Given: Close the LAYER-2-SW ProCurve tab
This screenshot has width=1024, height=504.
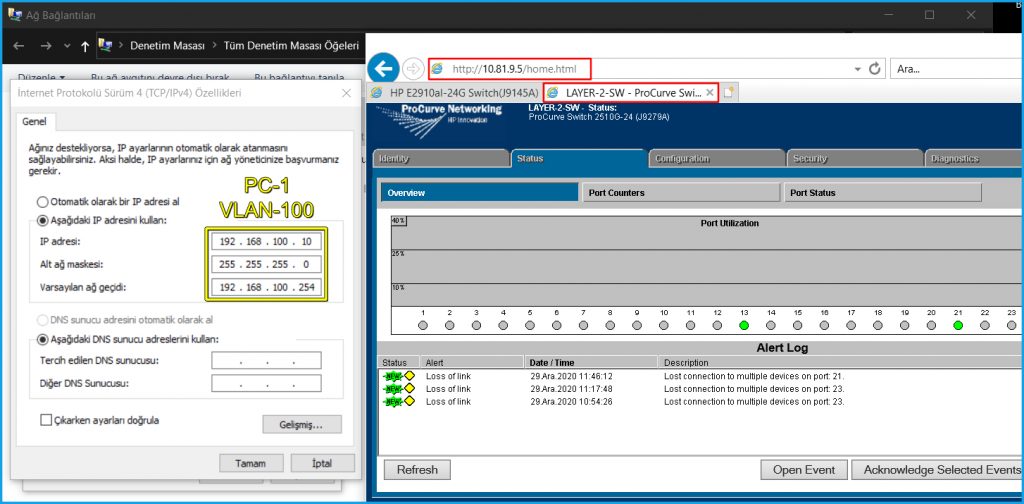Looking at the screenshot, I should pyautogui.click(x=710, y=93).
